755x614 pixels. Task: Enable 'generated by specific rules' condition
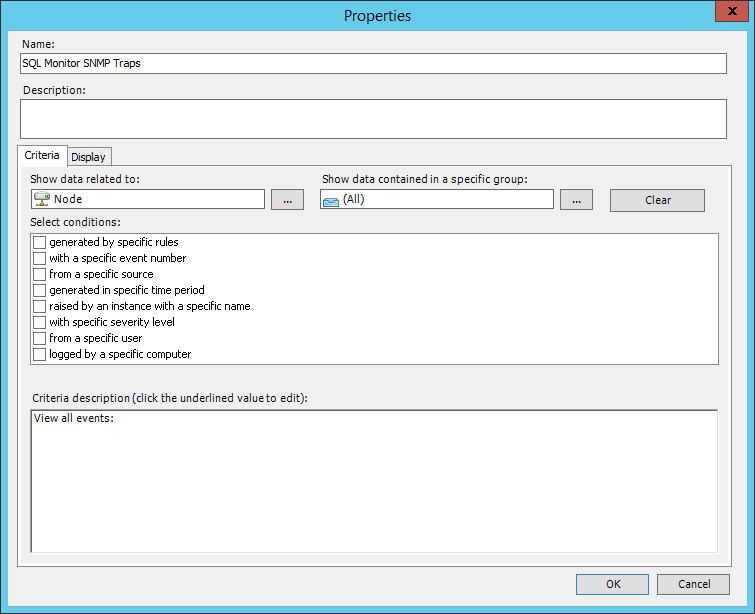point(40,242)
